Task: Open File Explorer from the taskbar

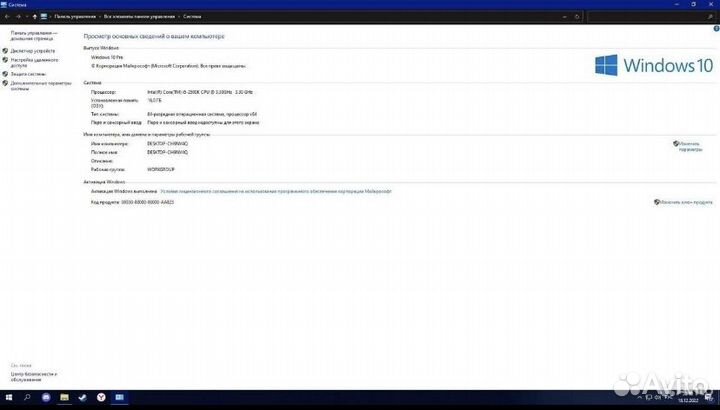Action: (64, 398)
